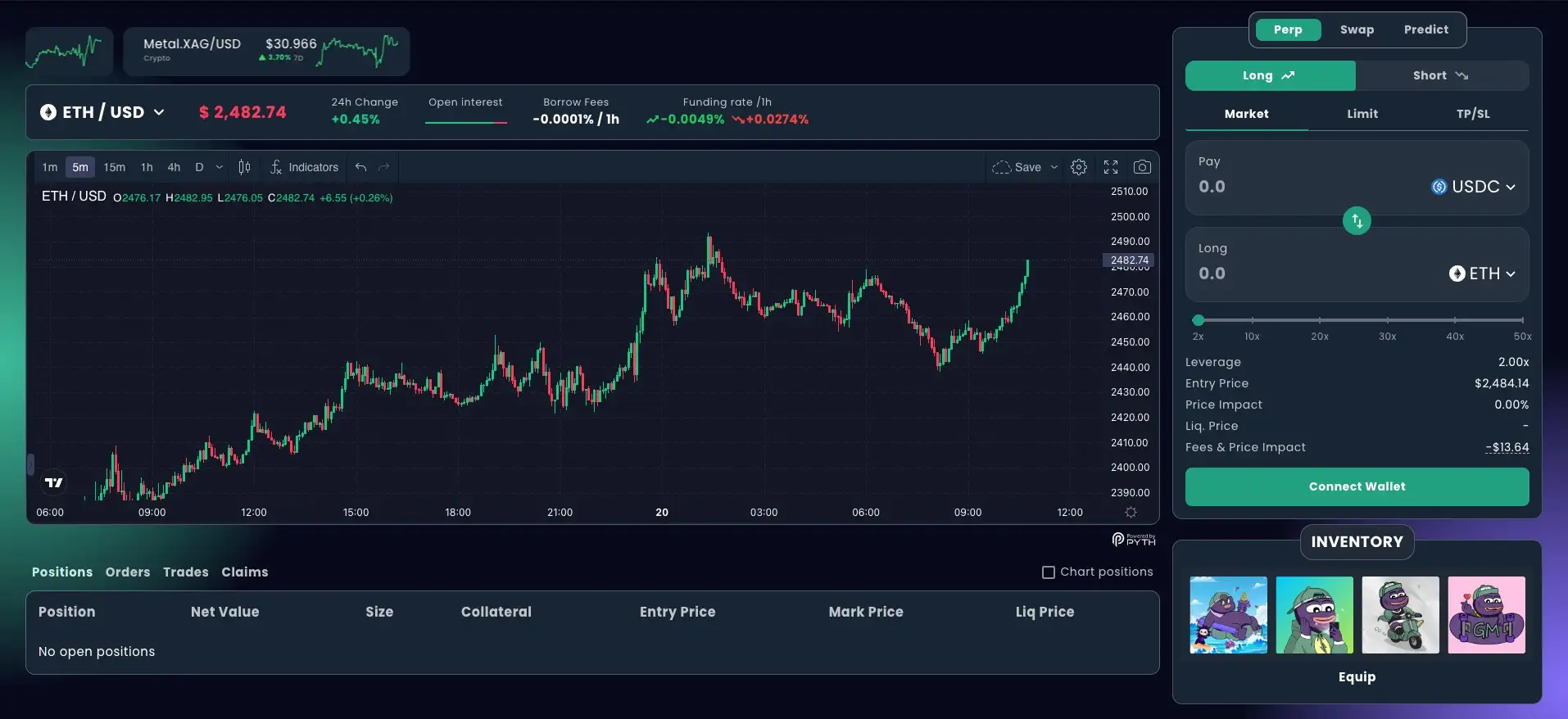This screenshot has height=719, width=1568.
Task: Open the Trades tab
Action: pos(186,572)
